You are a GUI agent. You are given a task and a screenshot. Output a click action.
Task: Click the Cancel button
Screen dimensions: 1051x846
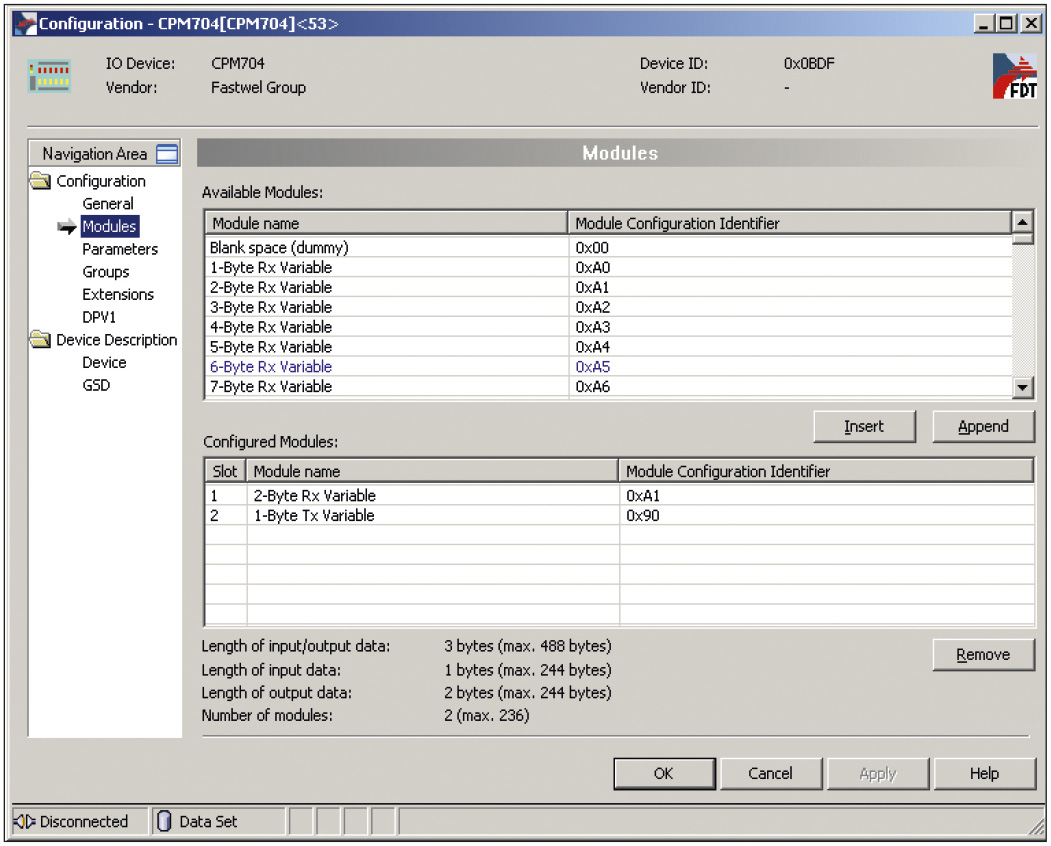[770, 774]
